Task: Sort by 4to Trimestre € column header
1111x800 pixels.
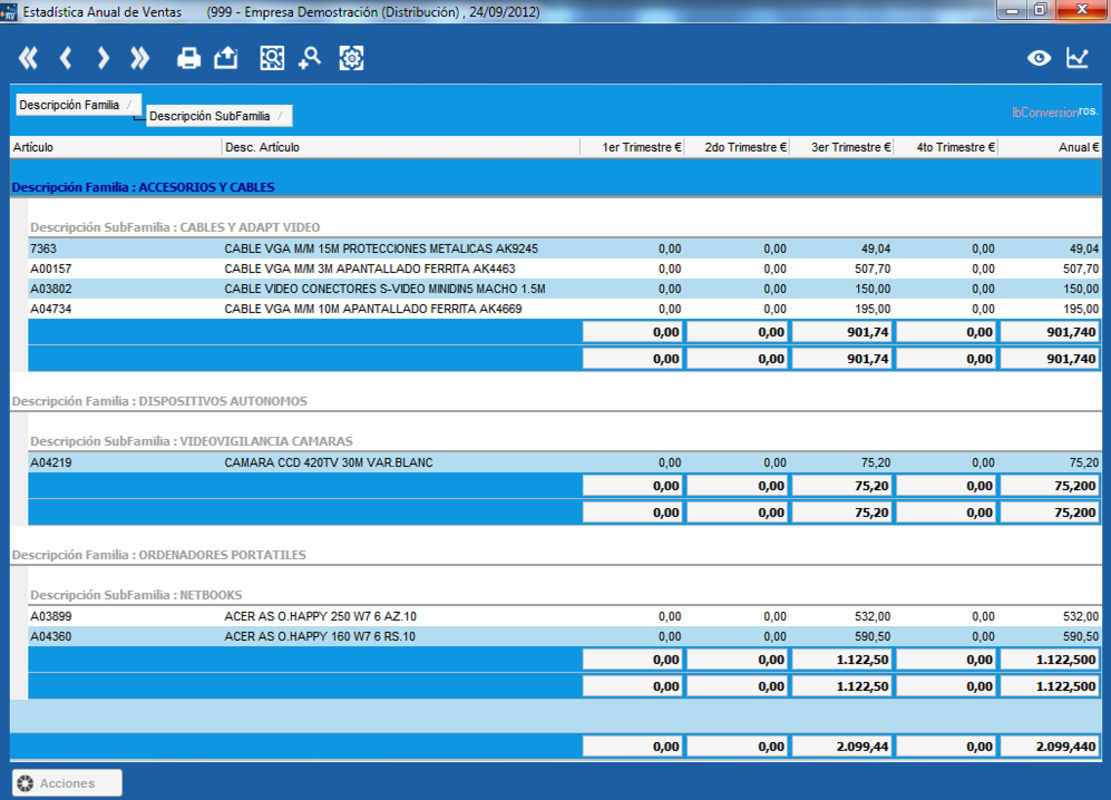Action: click(946, 147)
